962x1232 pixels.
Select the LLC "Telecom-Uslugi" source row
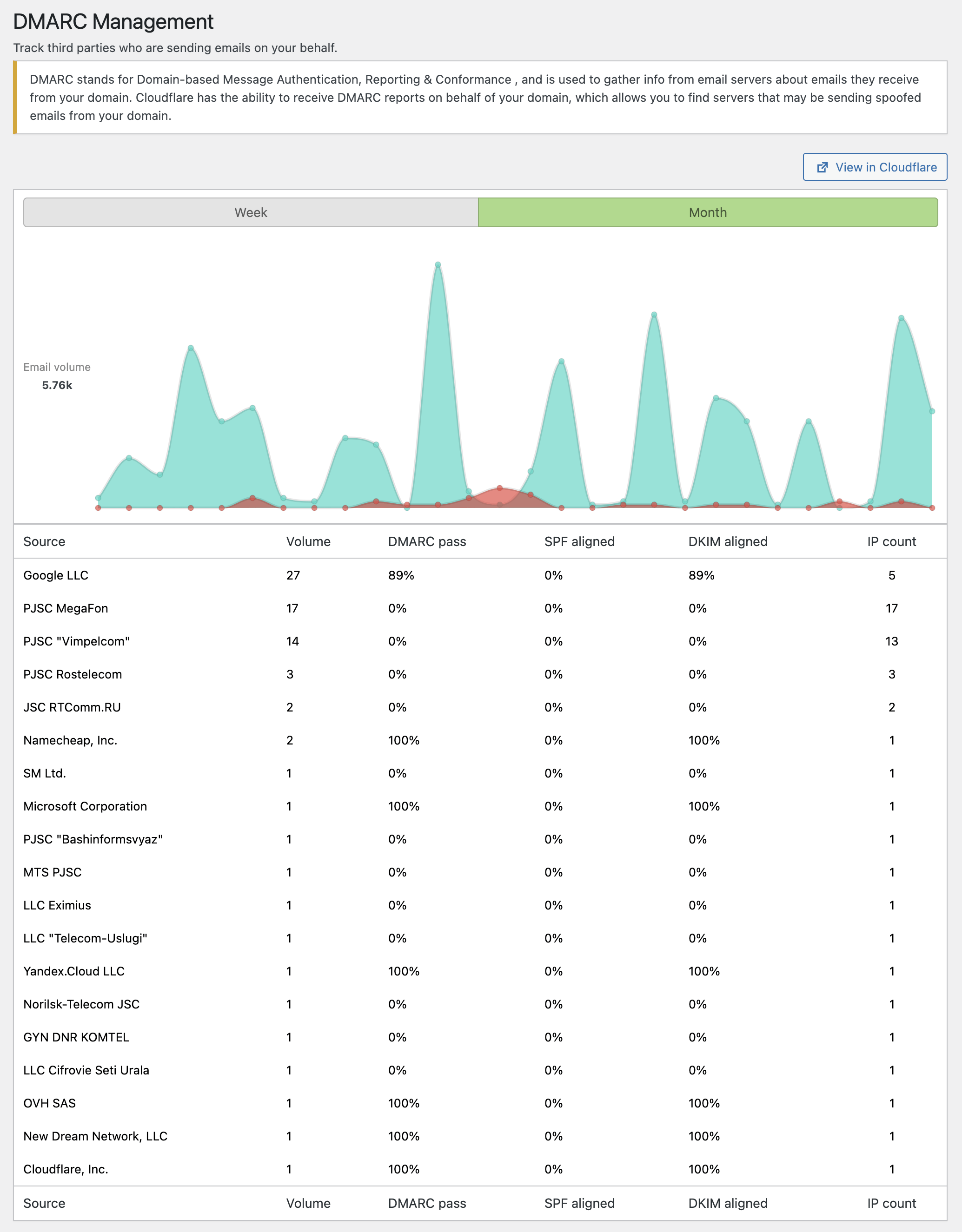480,938
